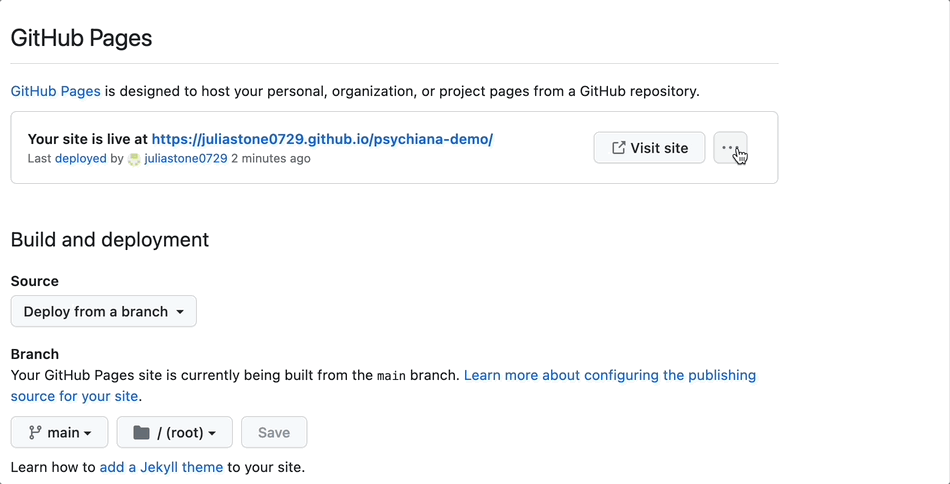
Task: Open the main branch selector dropdown
Action: click(59, 433)
